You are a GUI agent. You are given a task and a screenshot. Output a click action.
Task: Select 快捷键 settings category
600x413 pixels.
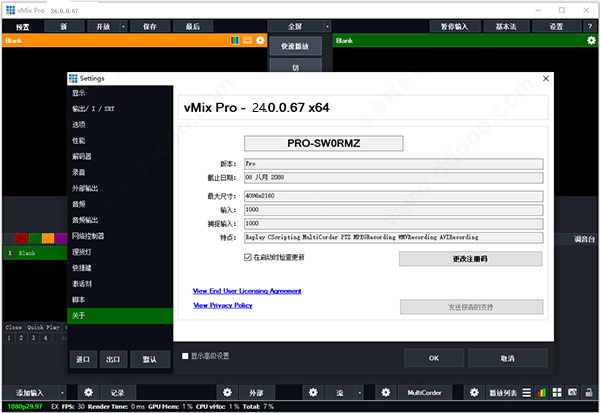point(120,268)
